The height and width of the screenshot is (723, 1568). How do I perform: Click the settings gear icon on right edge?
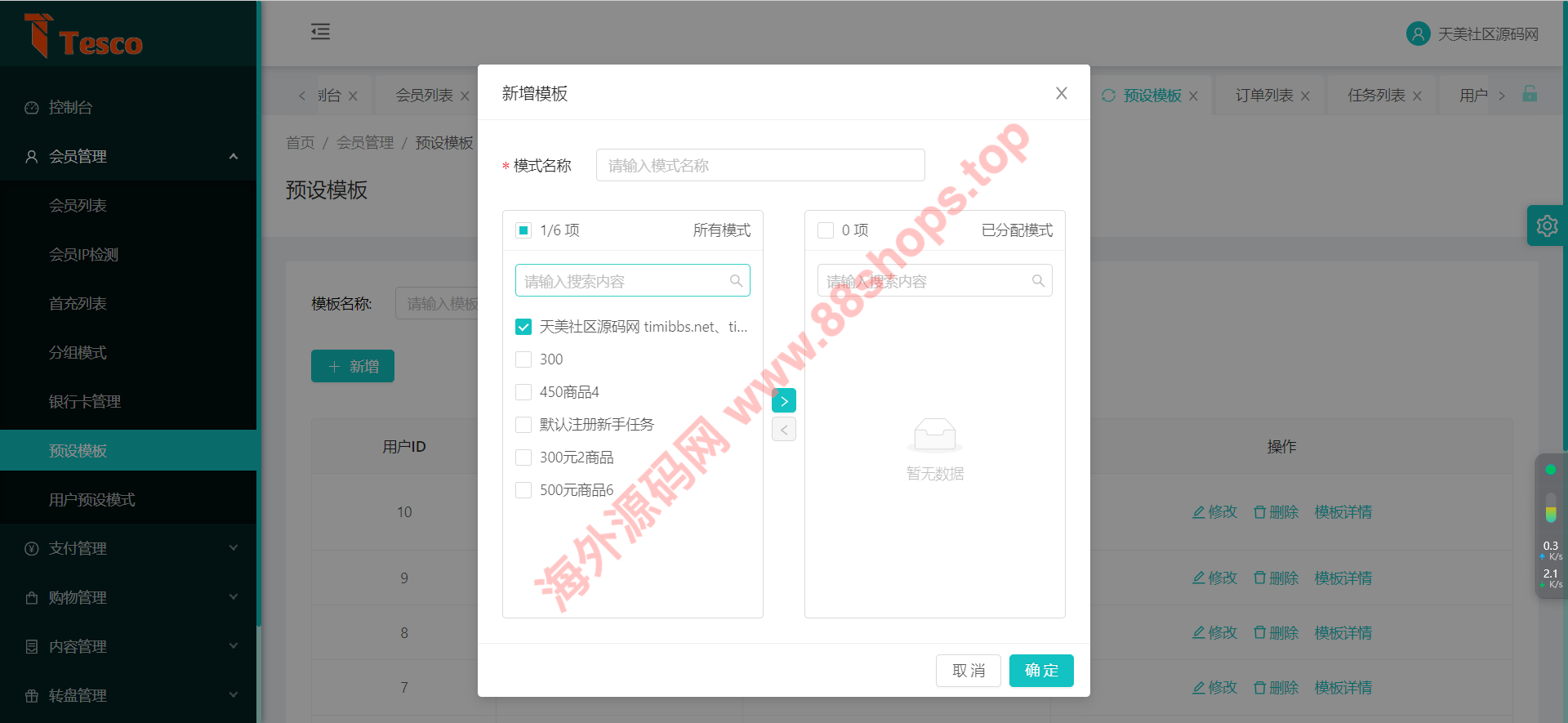coord(1547,225)
